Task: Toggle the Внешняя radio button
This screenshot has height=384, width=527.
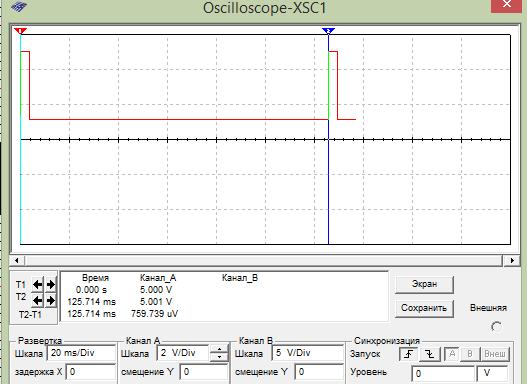Action: pyautogui.click(x=496, y=327)
